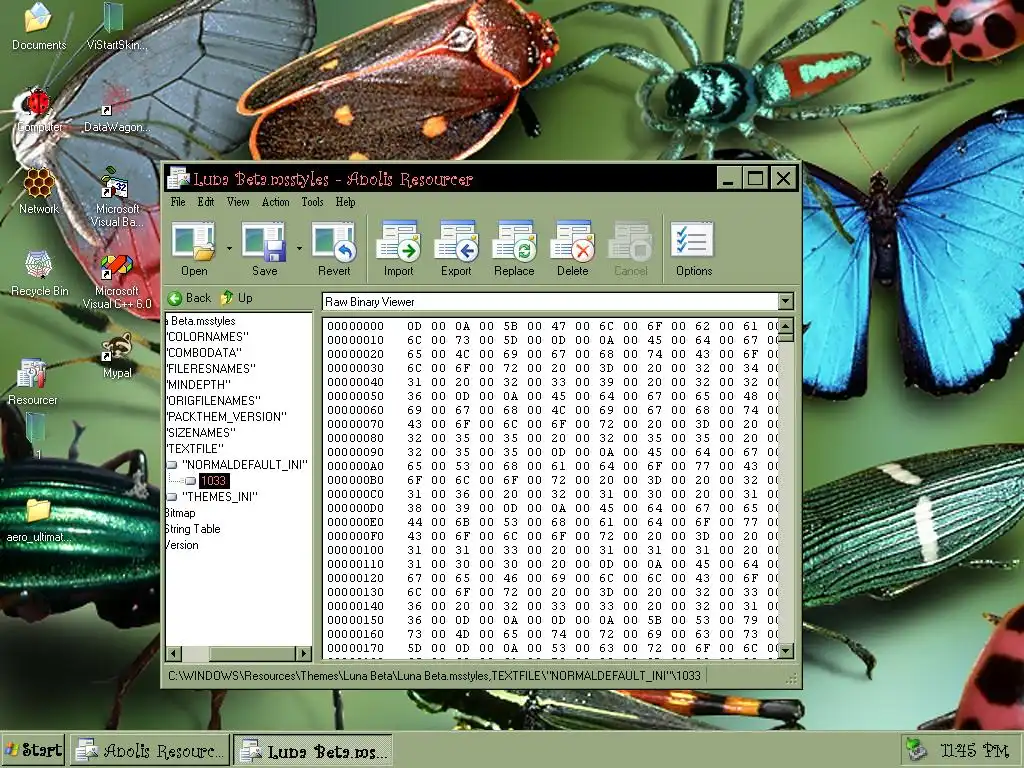Switch to Luna Beta.ms taskbar button
The image size is (1024, 768).
click(x=313, y=750)
